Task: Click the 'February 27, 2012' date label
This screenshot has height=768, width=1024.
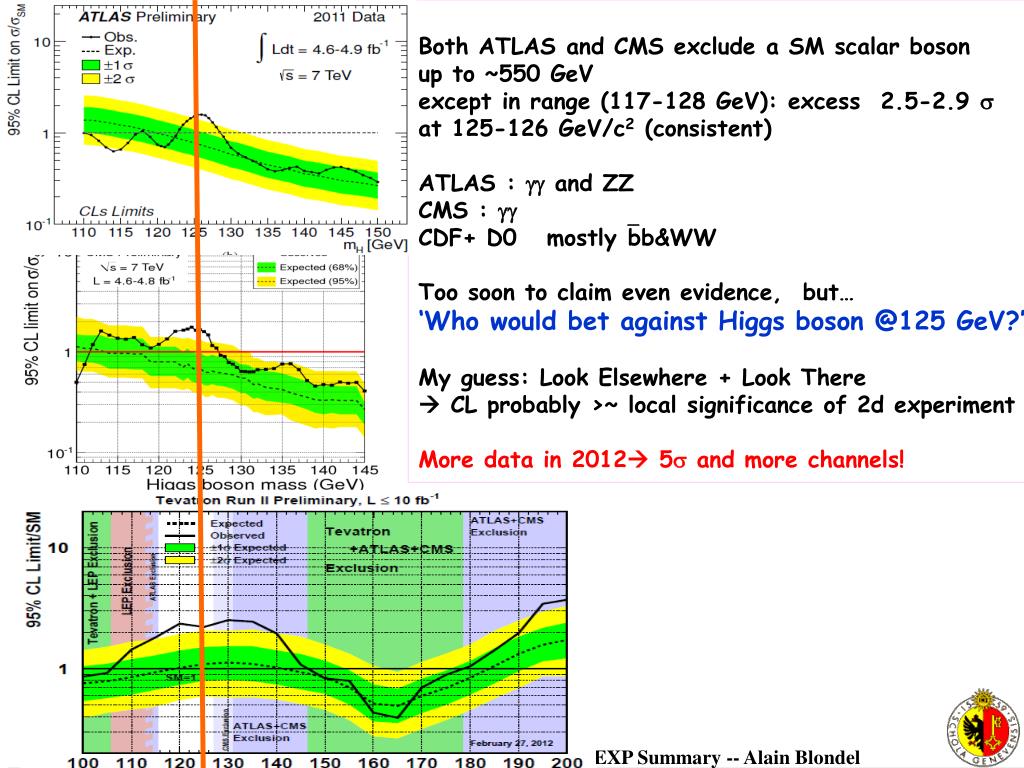Action: 511,743
